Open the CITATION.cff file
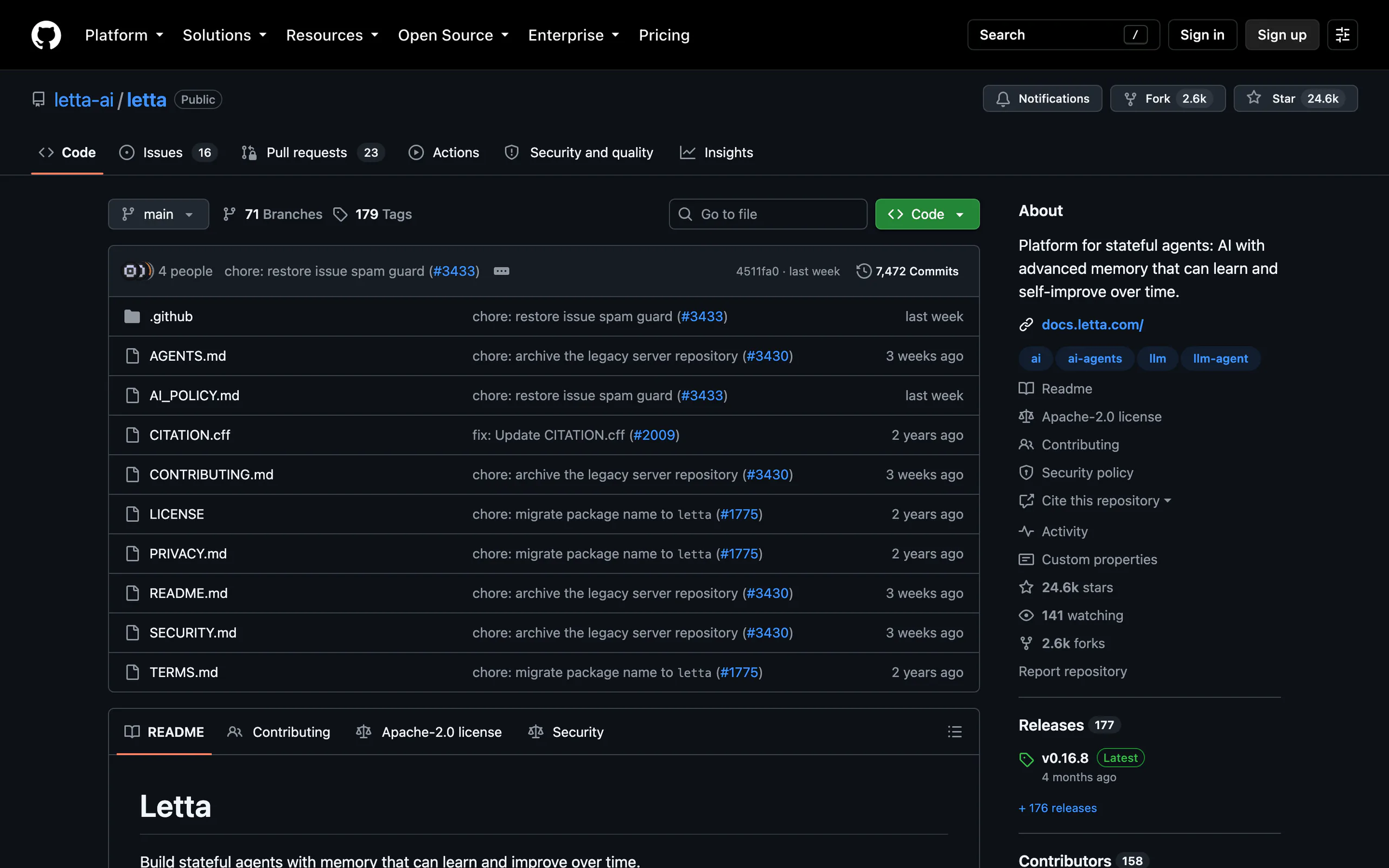The image size is (1389, 868). click(189, 435)
